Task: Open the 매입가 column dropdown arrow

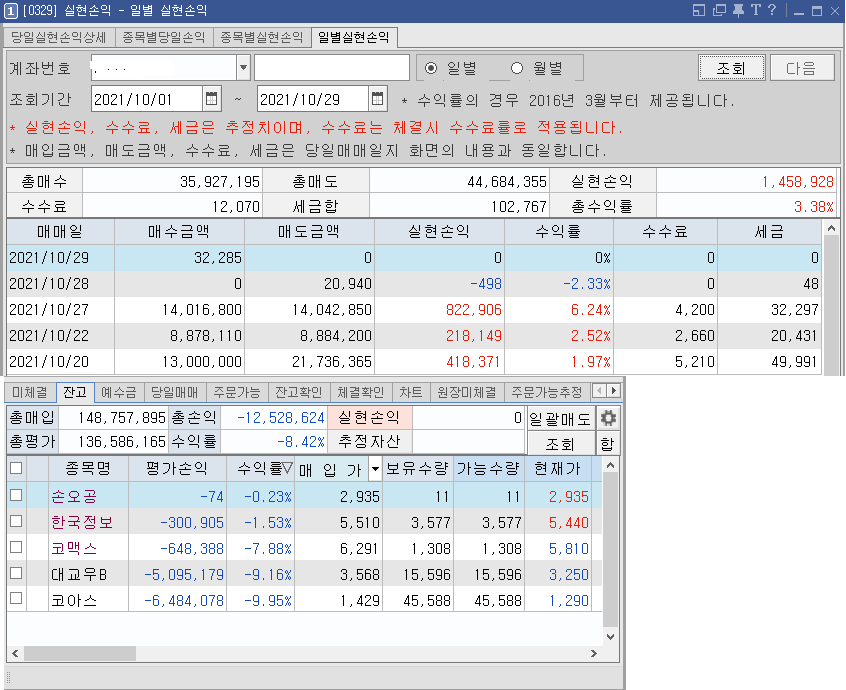Action: (x=375, y=469)
